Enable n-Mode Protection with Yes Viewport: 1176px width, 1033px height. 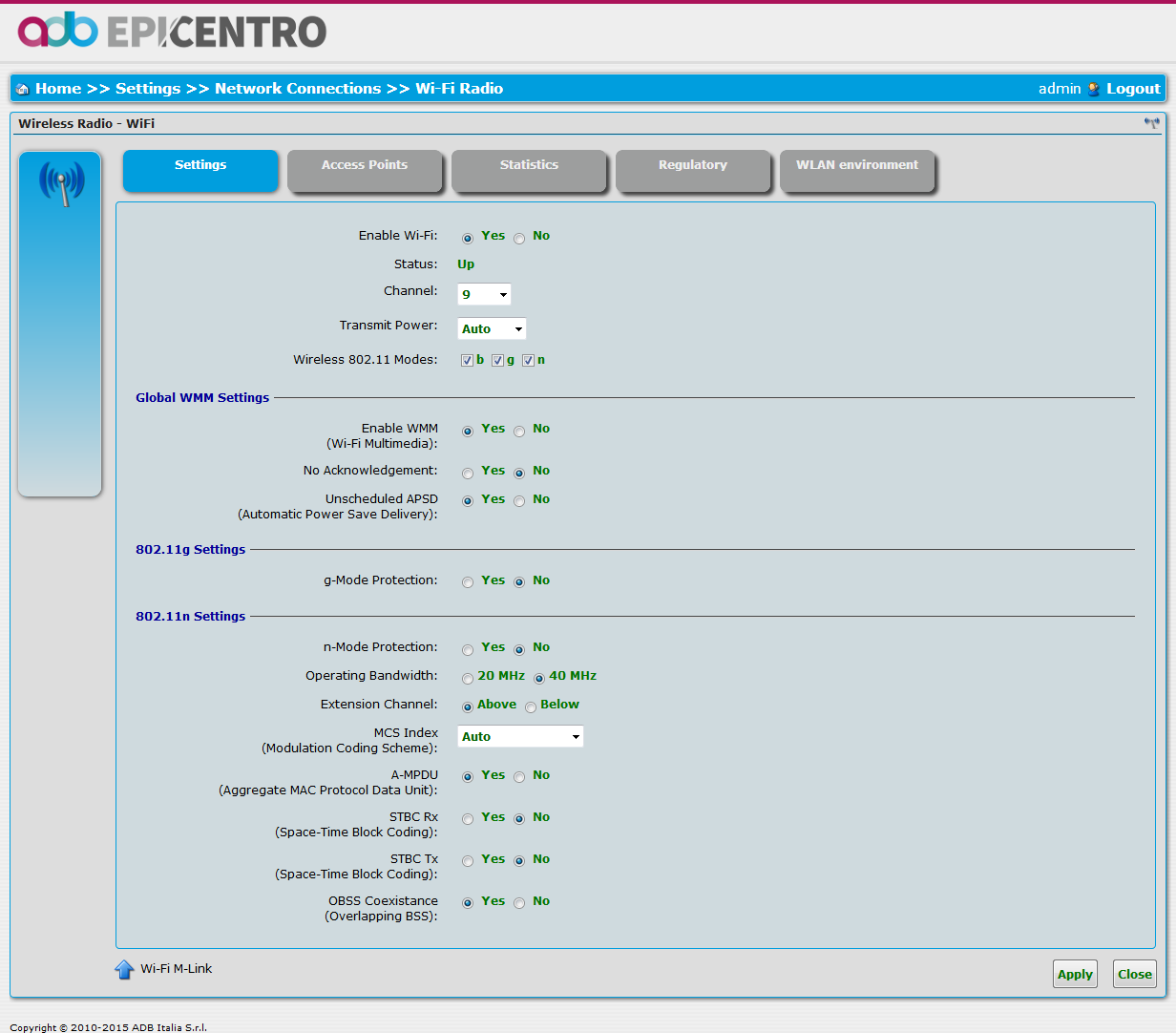(x=468, y=650)
